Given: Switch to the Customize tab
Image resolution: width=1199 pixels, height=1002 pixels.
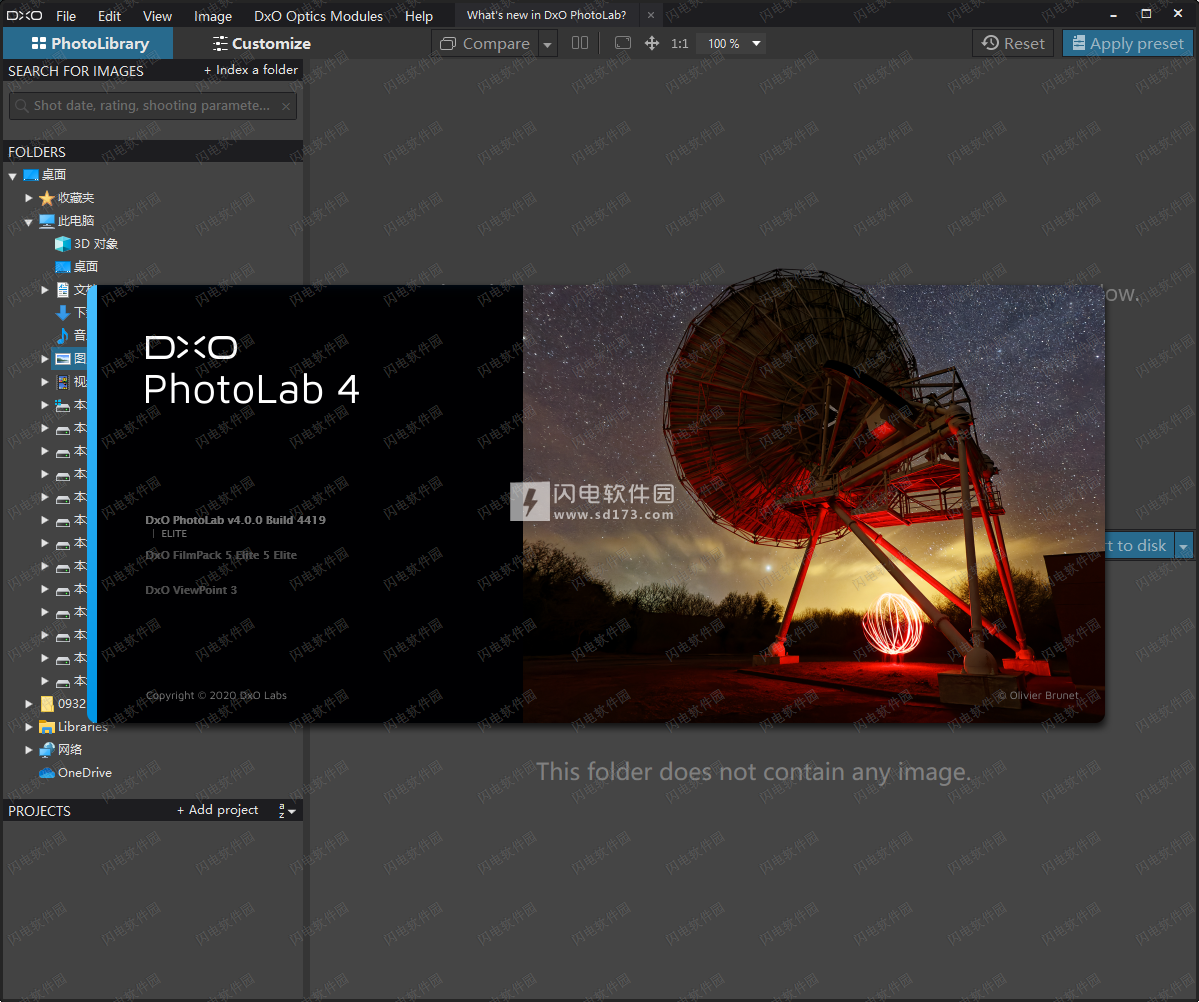Looking at the screenshot, I should click(262, 44).
